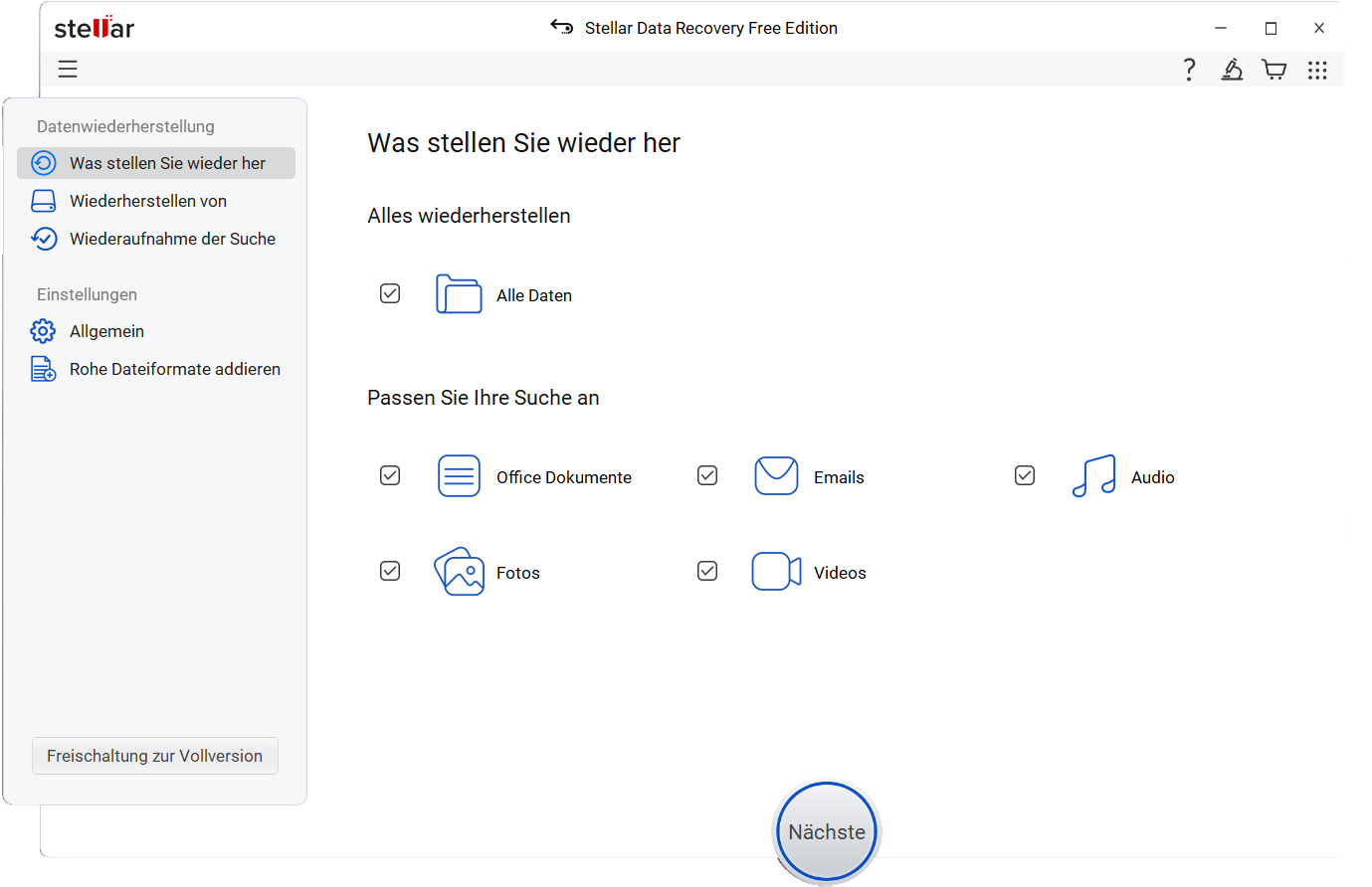Click the Audio music note icon
Image resolution: width=1372 pixels, height=887 pixels.
tap(1093, 476)
